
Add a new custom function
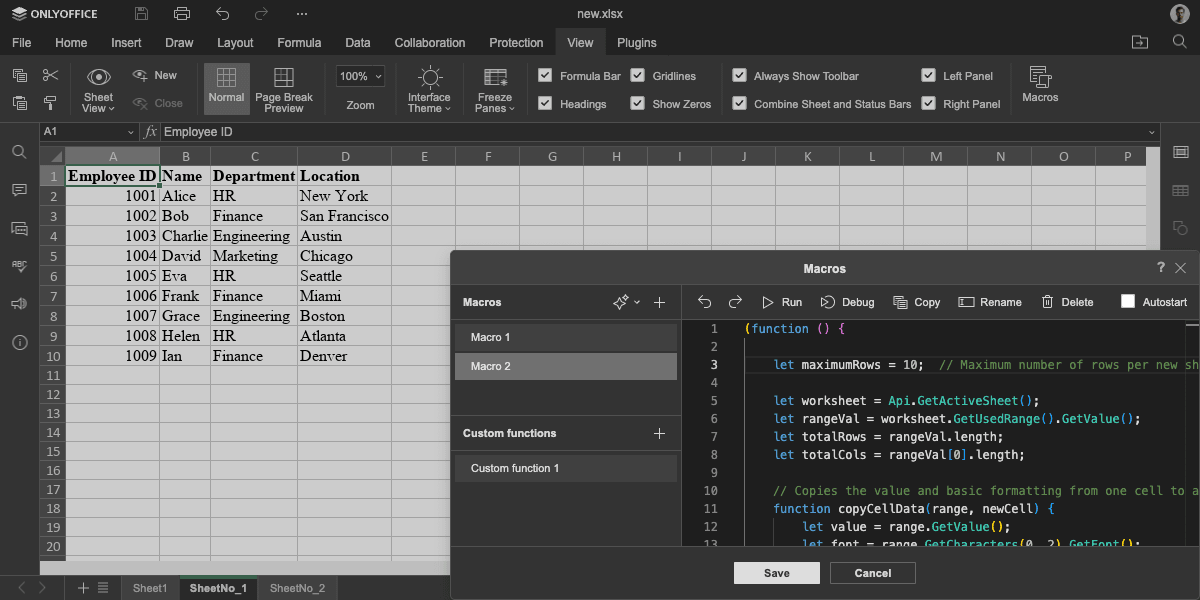coord(659,433)
